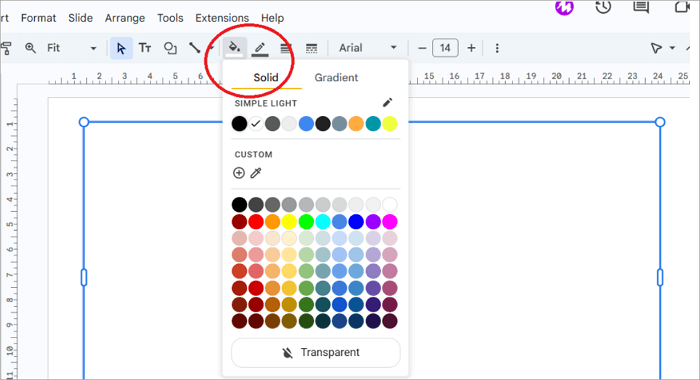Select the line tool
Screen dimensions: 700x380
point(194,48)
